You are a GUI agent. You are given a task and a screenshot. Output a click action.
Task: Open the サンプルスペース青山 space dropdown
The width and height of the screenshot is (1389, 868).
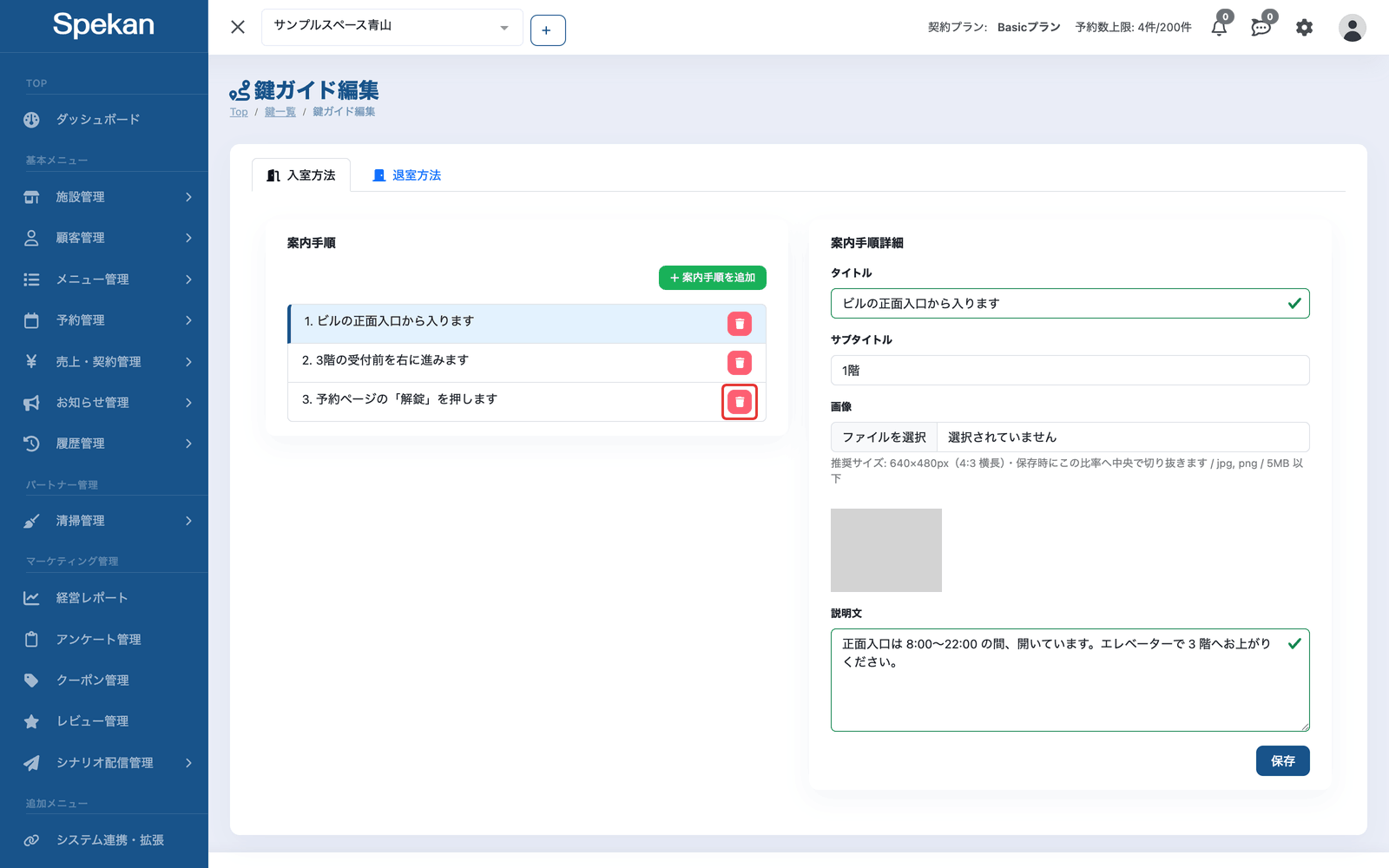click(392, 27)
